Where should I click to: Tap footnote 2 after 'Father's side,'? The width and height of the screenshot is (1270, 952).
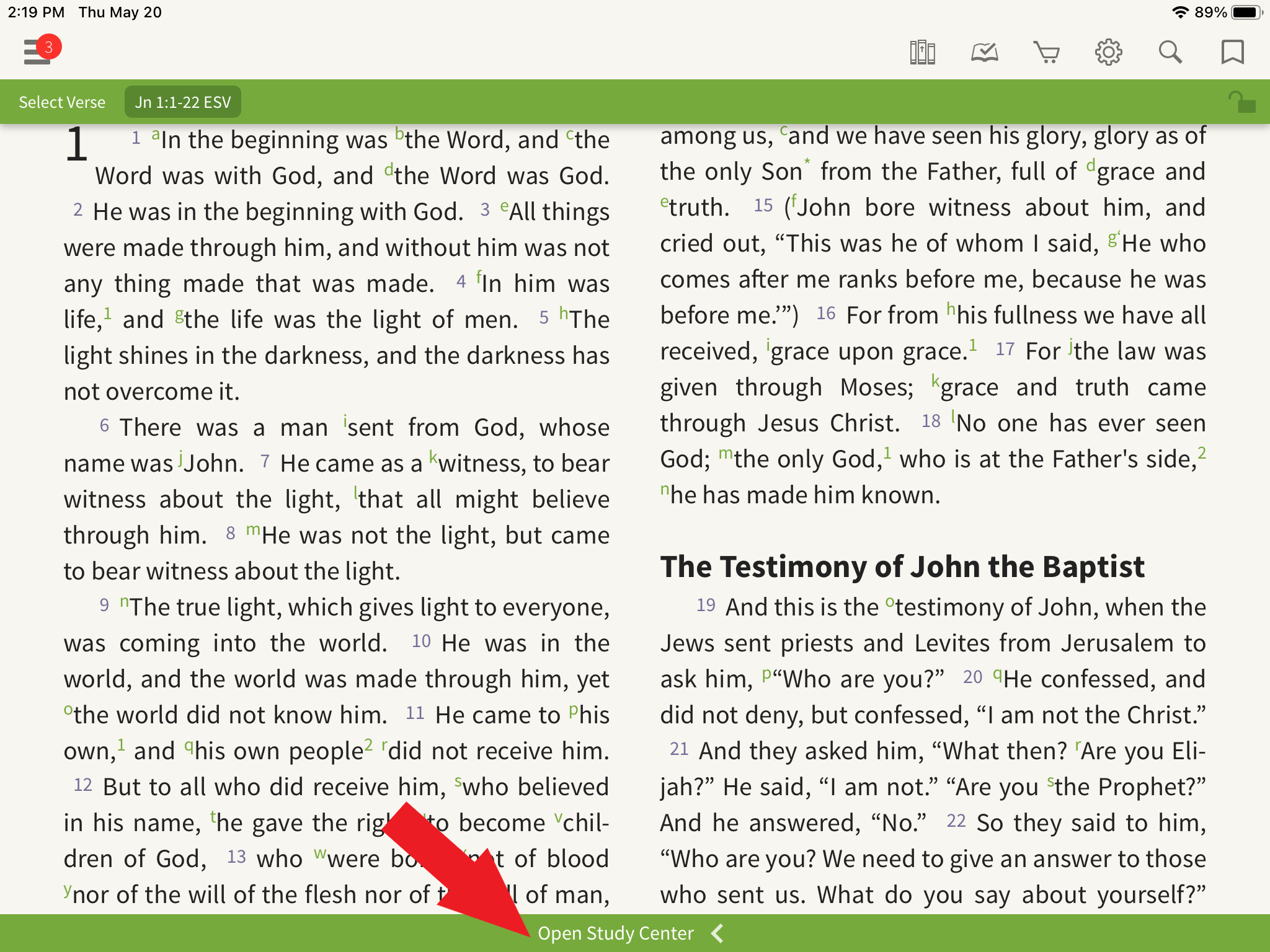click(1202, 452)
